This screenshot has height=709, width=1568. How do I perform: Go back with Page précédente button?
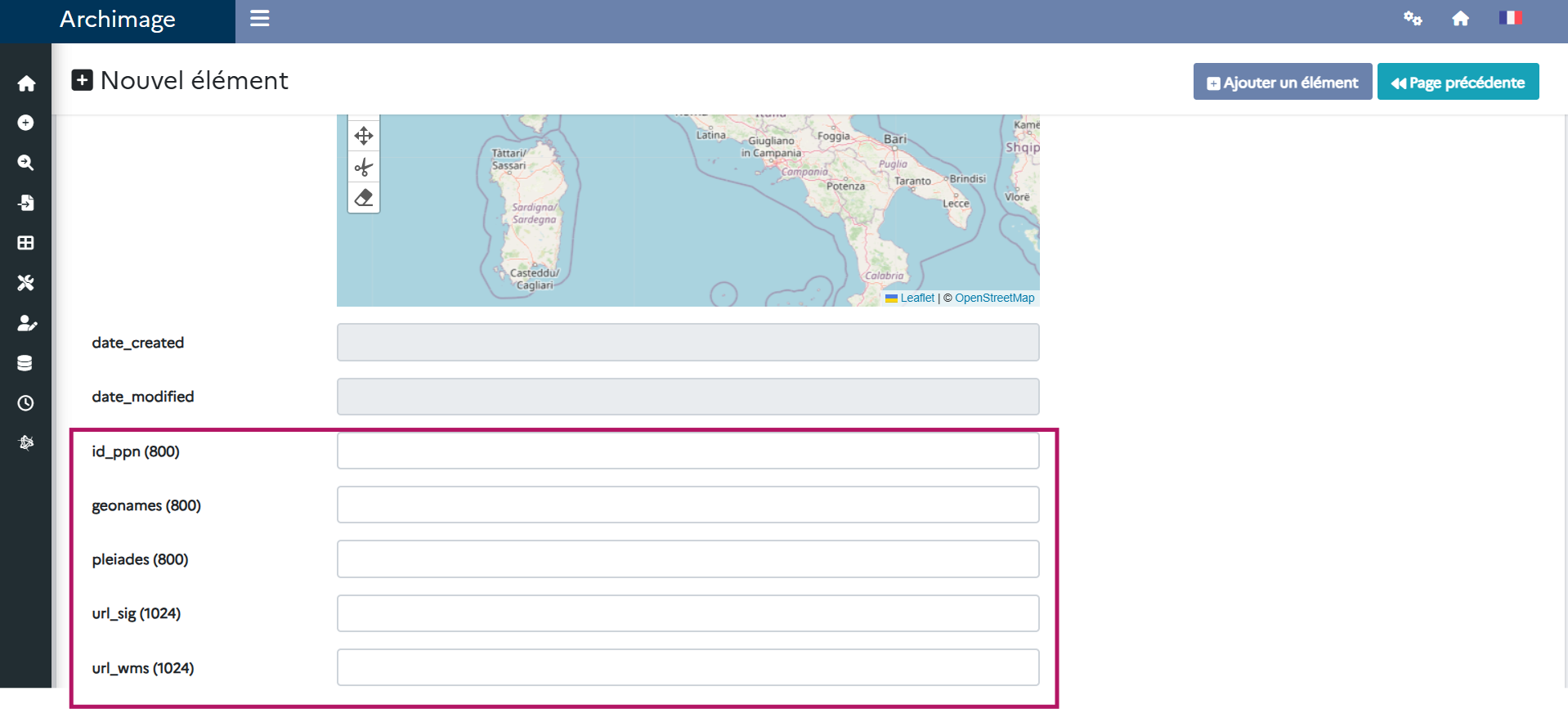1458,82
